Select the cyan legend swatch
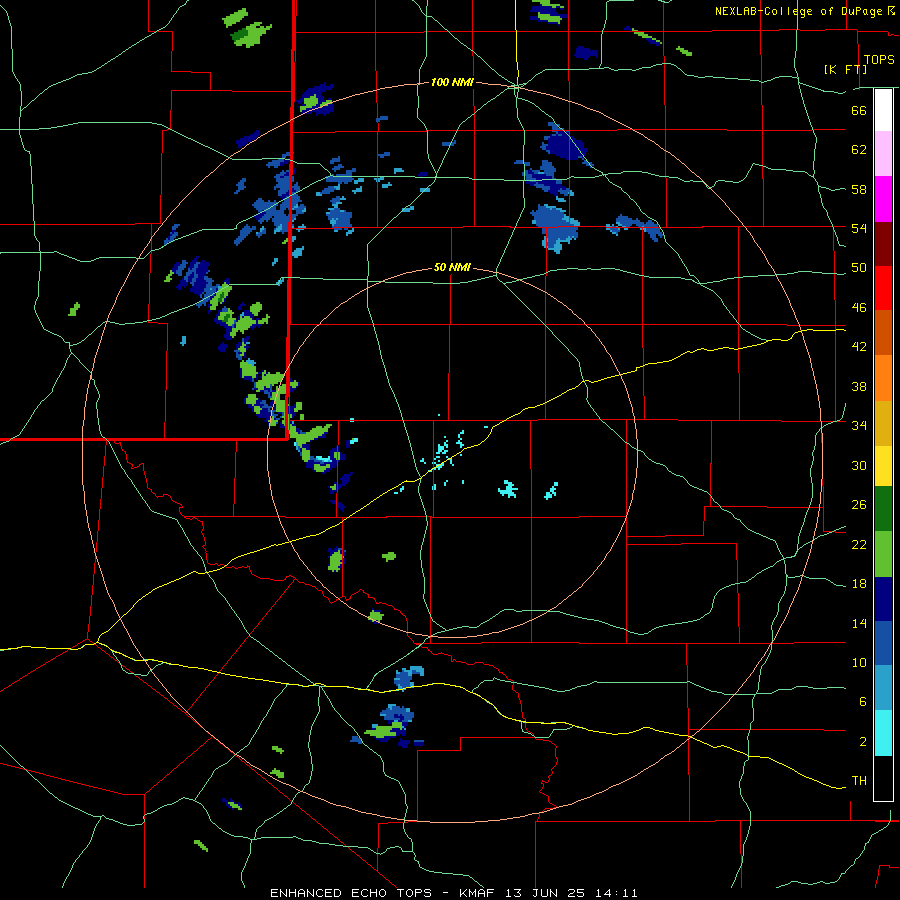Viewport: 900px width, 900px height. pyautogui.click(x=883, y=733)
